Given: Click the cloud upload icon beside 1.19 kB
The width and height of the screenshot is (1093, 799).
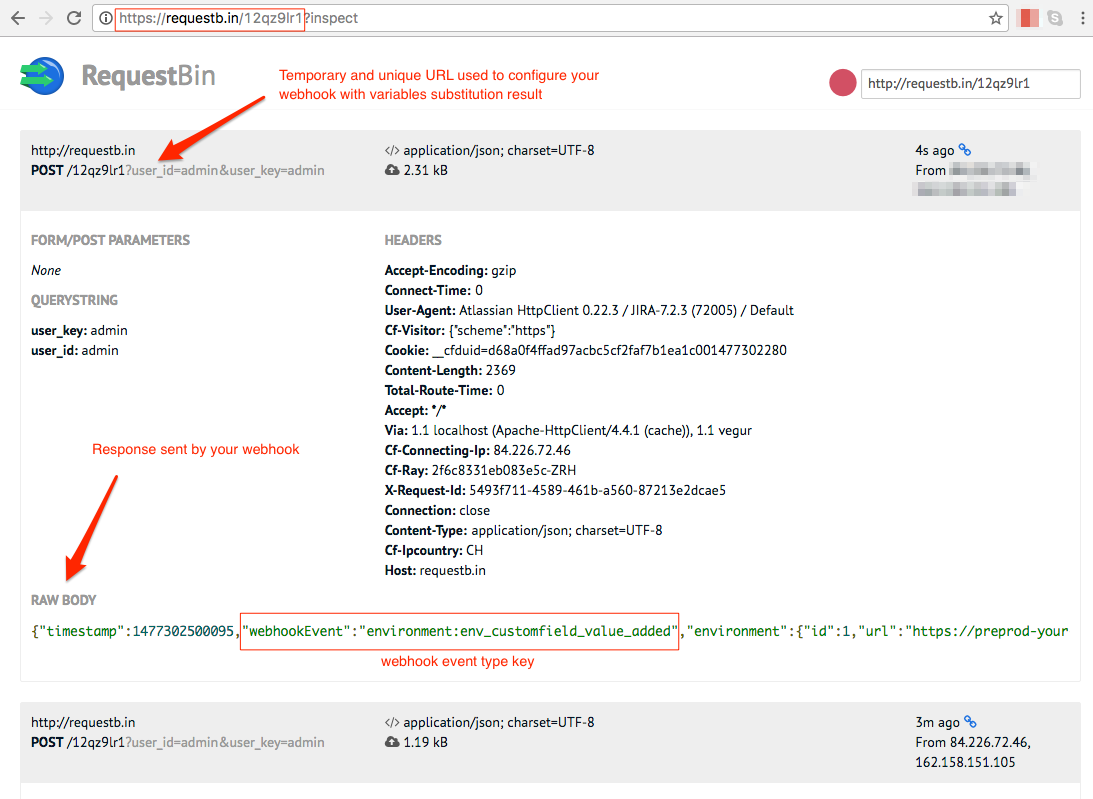Looking at the screenshot, I should pyautogui.click(x=392, y=743).
